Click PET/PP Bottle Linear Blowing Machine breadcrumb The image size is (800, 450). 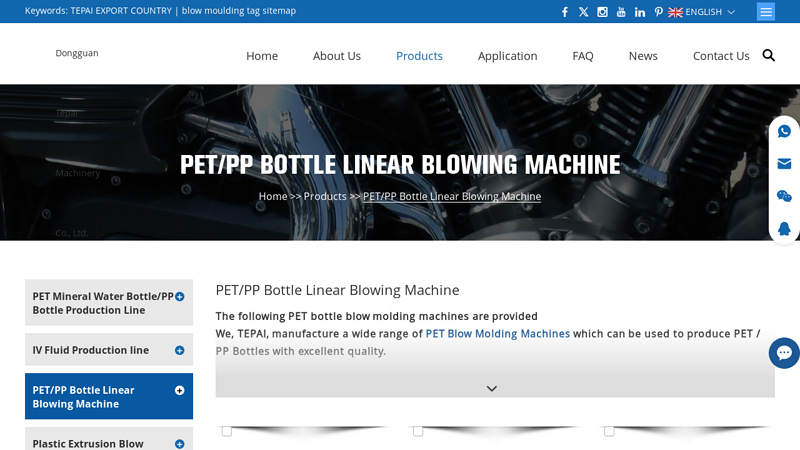[452, 196]
